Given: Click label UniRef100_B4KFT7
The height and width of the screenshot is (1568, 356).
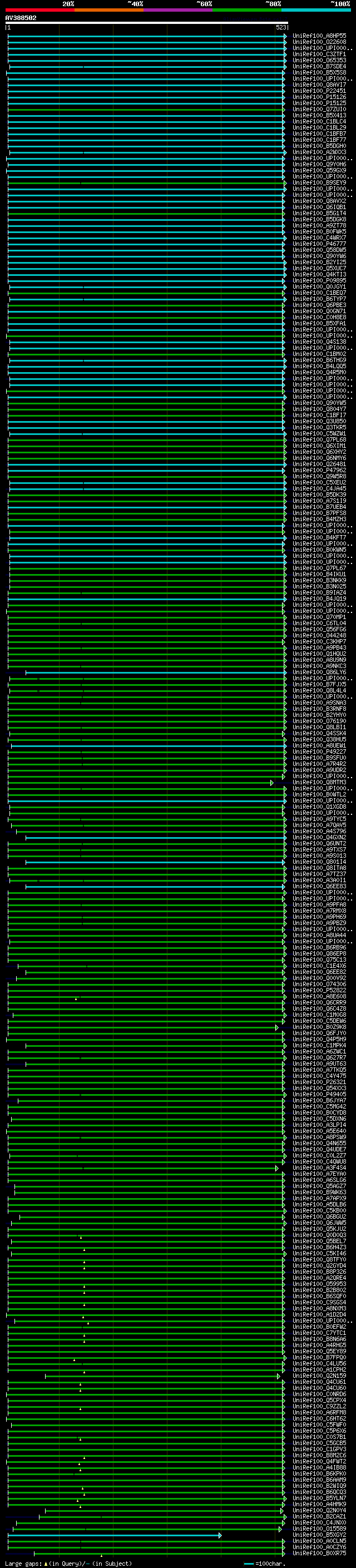Looking at the screenshot, I should pyautogui.click(x=319, y=537).
